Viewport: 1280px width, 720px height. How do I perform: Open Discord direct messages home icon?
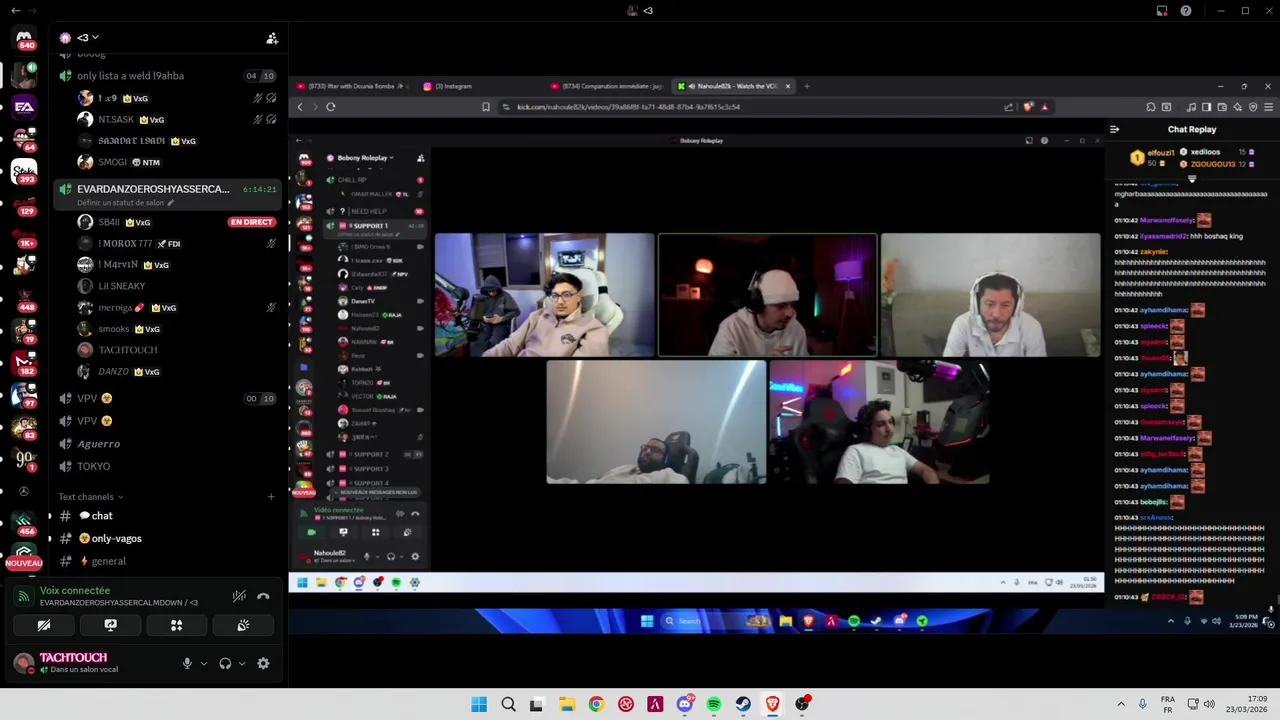[24, 38]
